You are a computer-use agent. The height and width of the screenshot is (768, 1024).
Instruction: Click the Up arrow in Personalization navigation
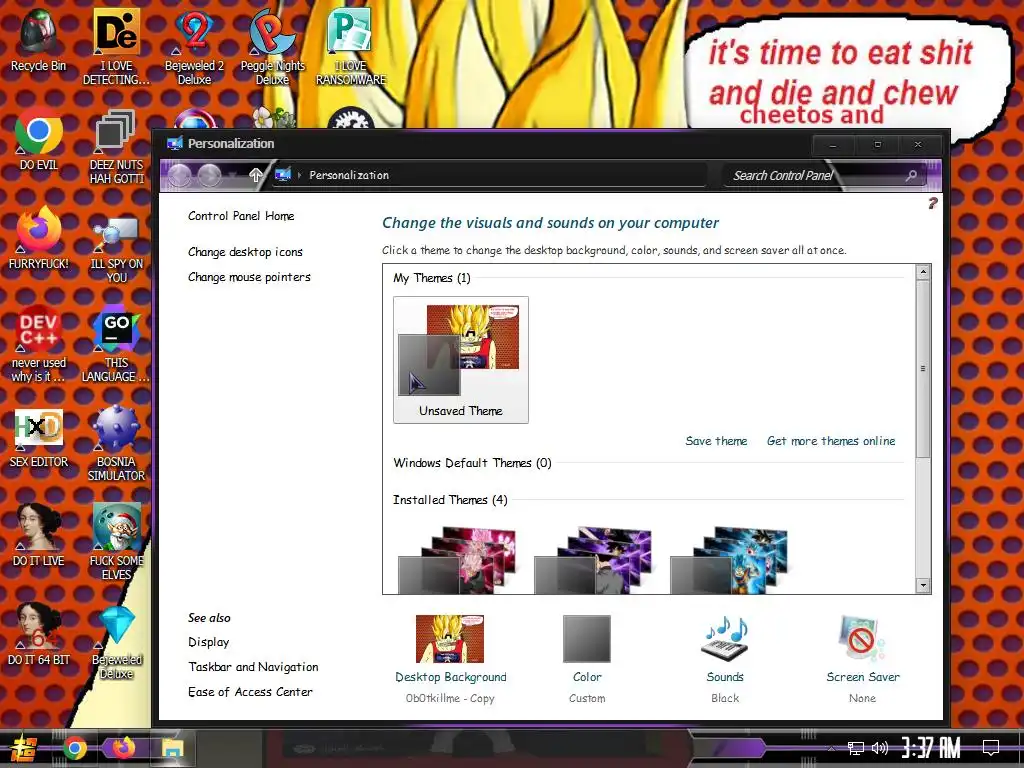click(x=256, y=174)
